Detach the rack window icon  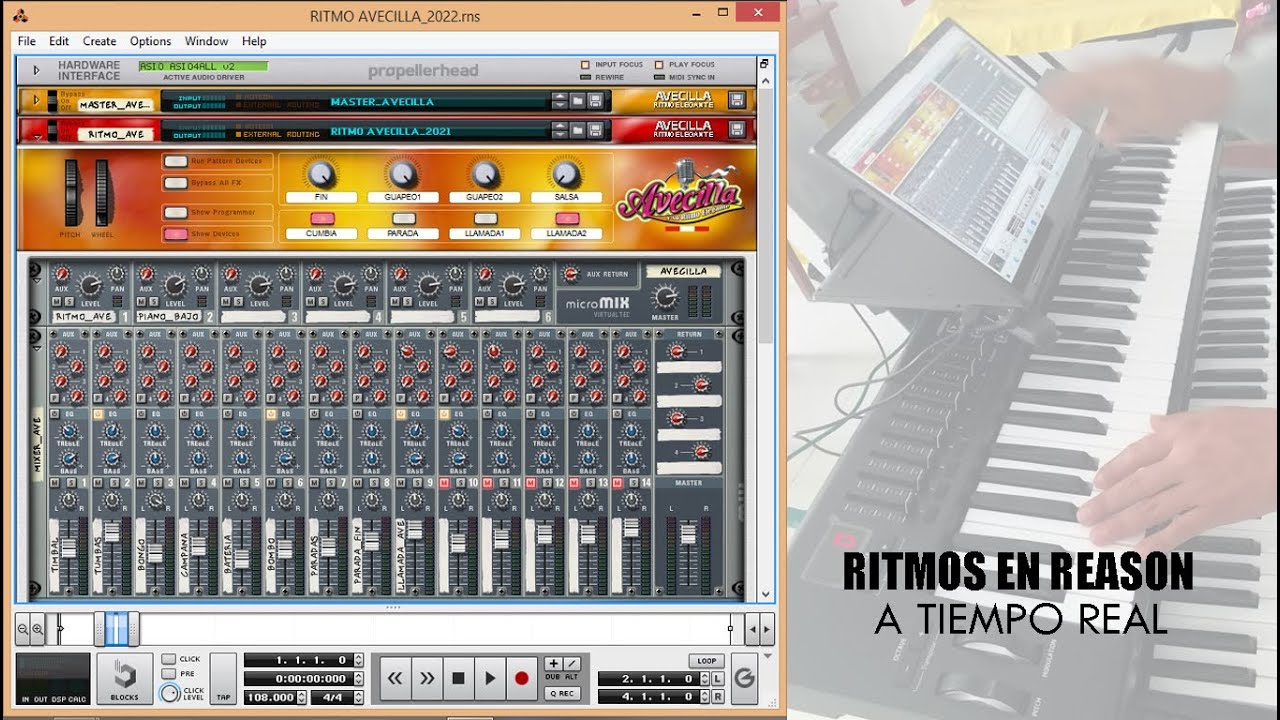click(x=763, y=63)
